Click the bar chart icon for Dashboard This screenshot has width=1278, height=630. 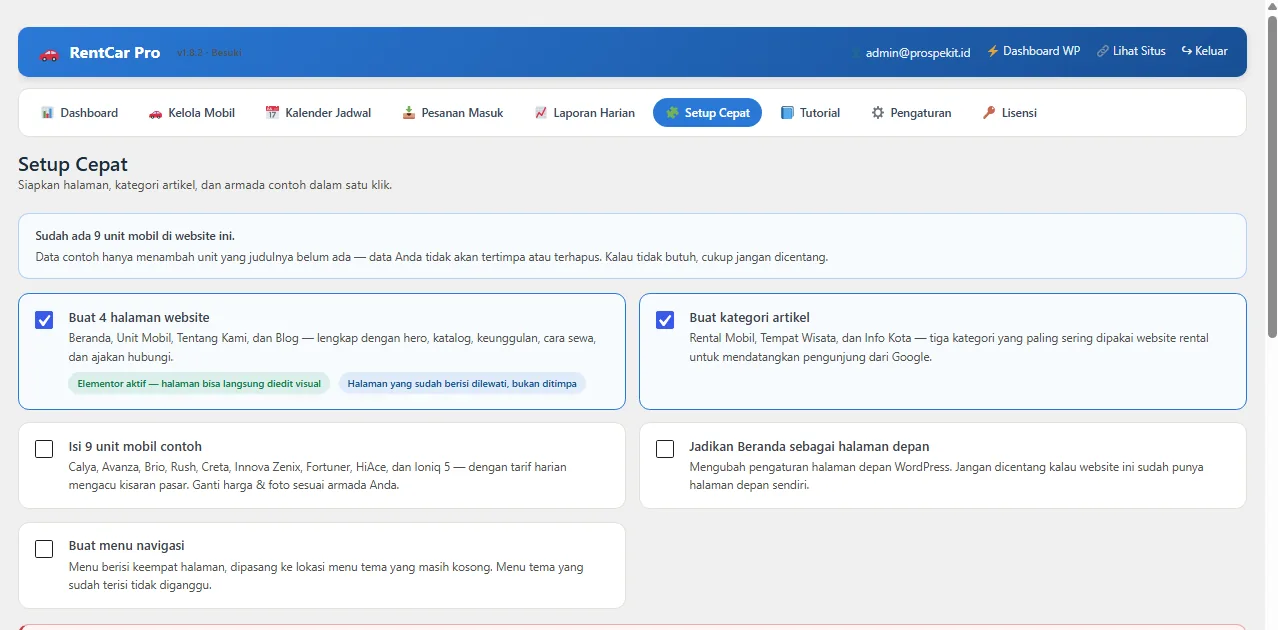coord(47,113)
